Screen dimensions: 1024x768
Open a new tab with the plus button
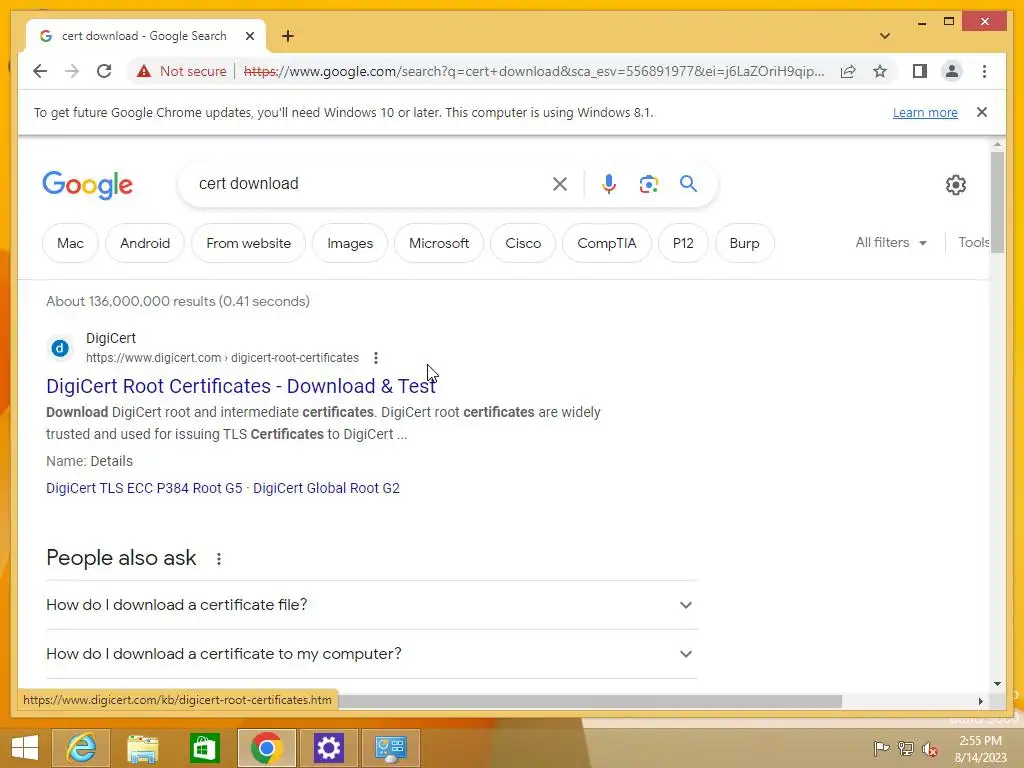tap(288, 36)
